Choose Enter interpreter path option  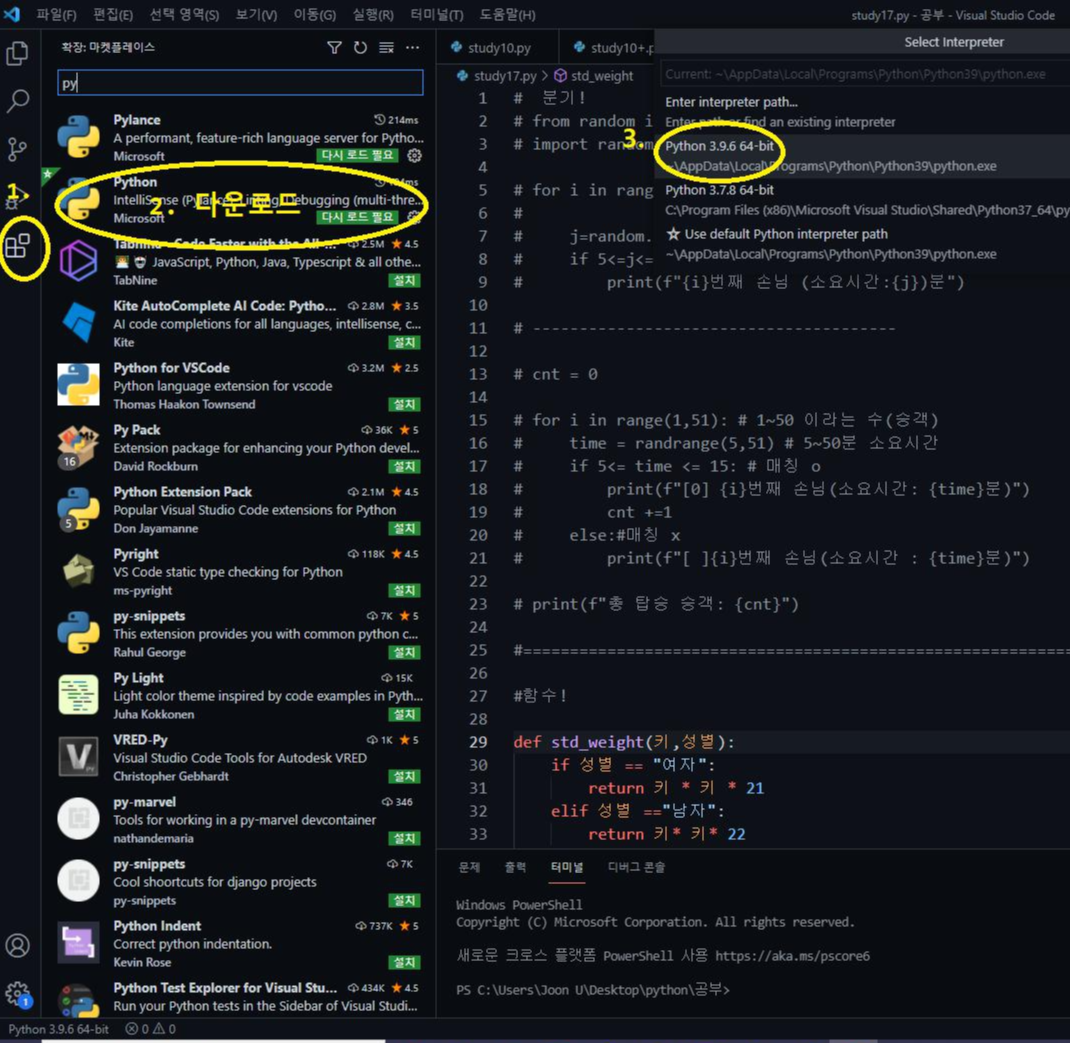(863, 111)
